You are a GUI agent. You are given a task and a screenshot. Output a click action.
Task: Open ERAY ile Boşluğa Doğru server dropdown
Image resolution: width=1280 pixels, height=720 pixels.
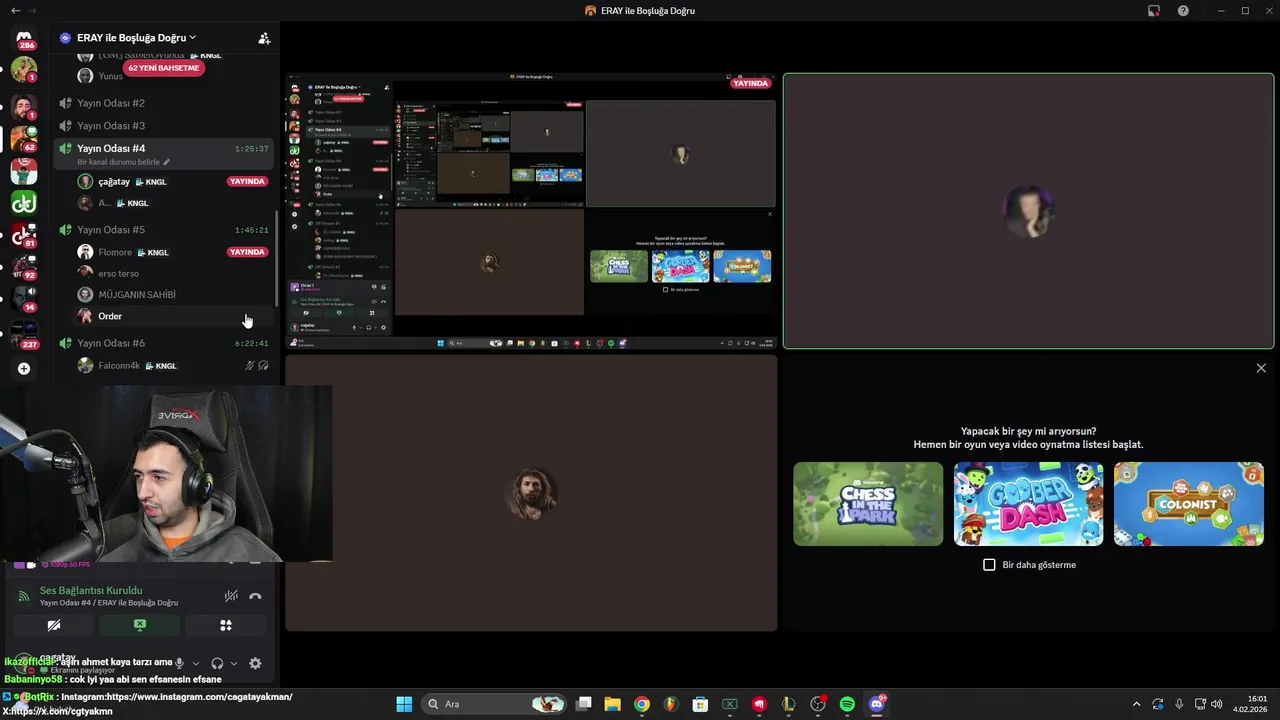136,38
